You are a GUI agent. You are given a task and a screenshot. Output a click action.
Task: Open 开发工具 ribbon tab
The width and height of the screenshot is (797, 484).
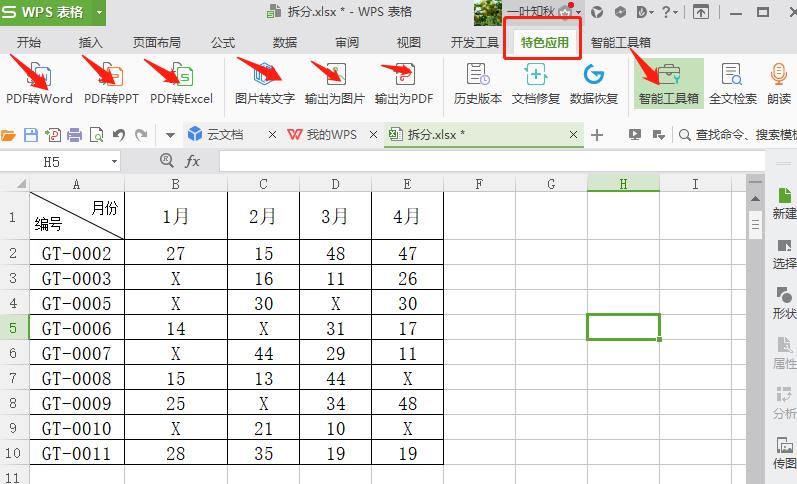click(474, 42)
